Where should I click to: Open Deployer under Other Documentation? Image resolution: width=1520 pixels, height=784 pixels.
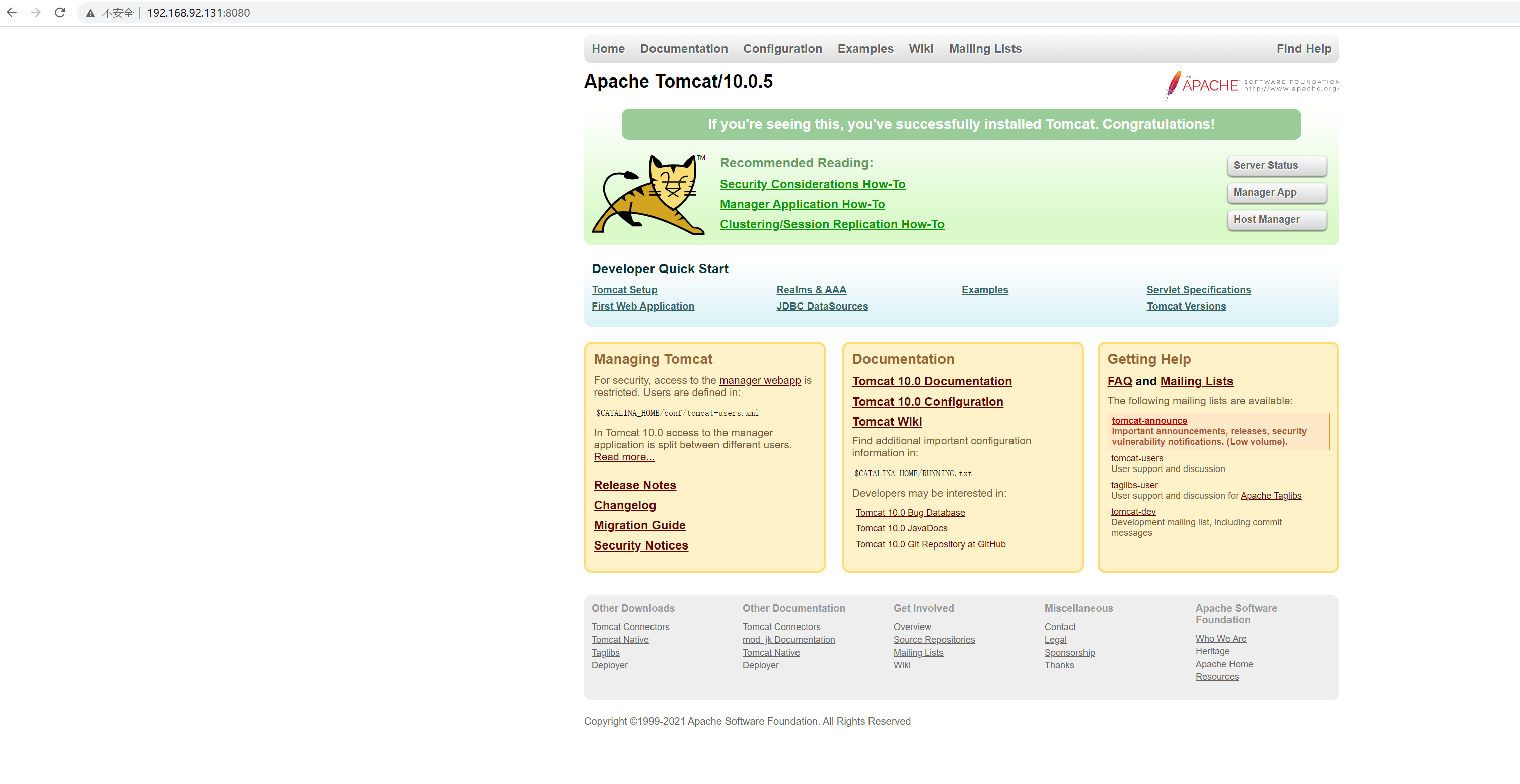[x=761, y=665]
